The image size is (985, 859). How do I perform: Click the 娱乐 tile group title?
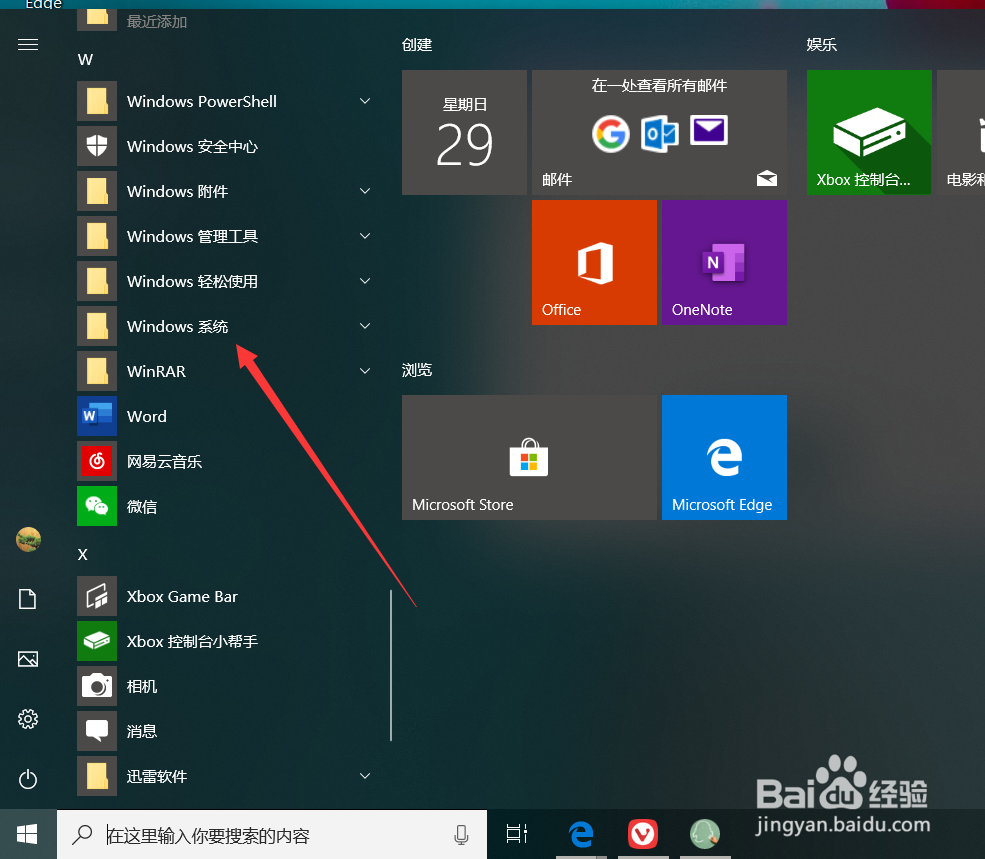822,45
